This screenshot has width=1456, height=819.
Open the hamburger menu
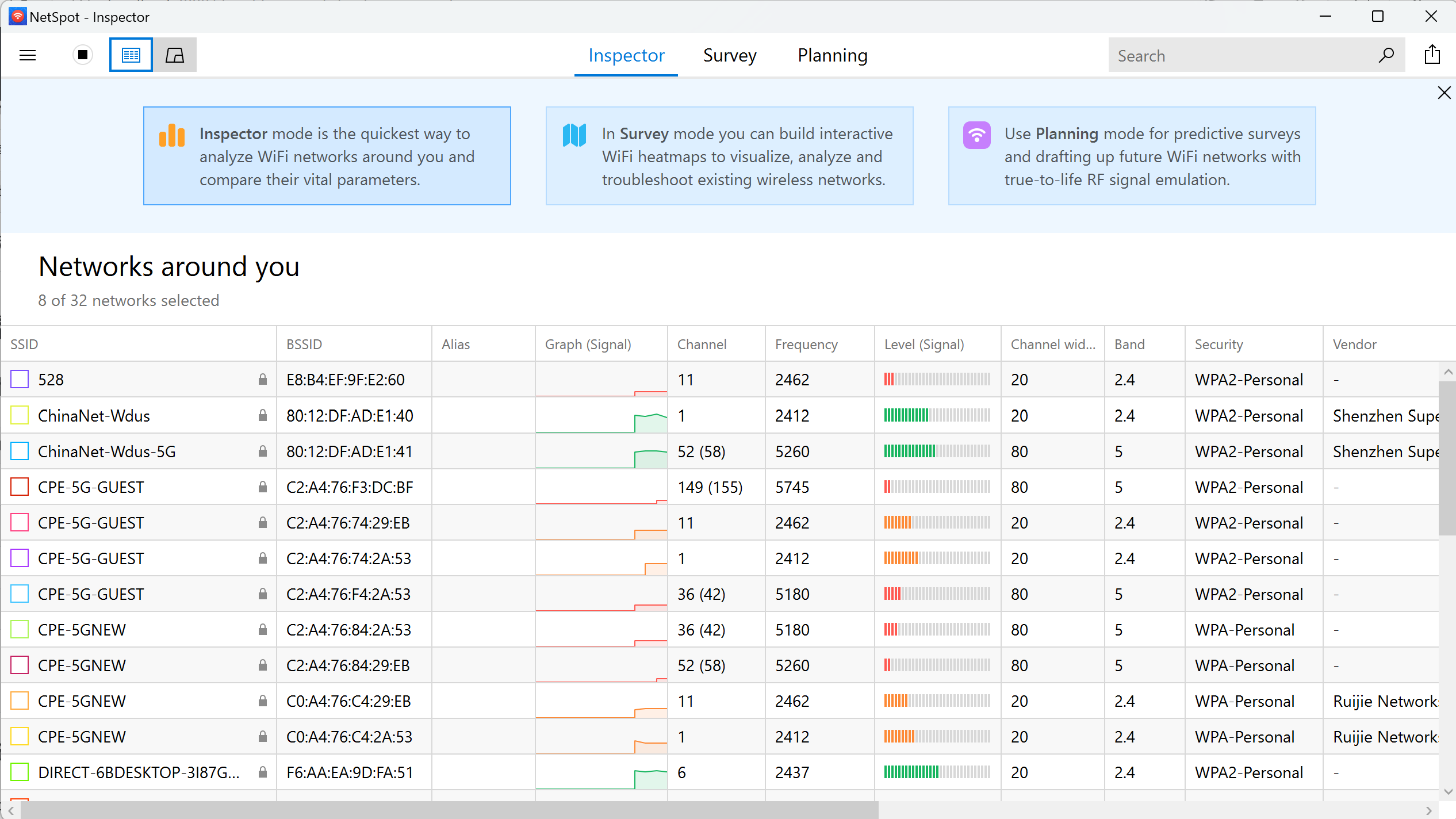pyautogui.click(x=28, y=55)
